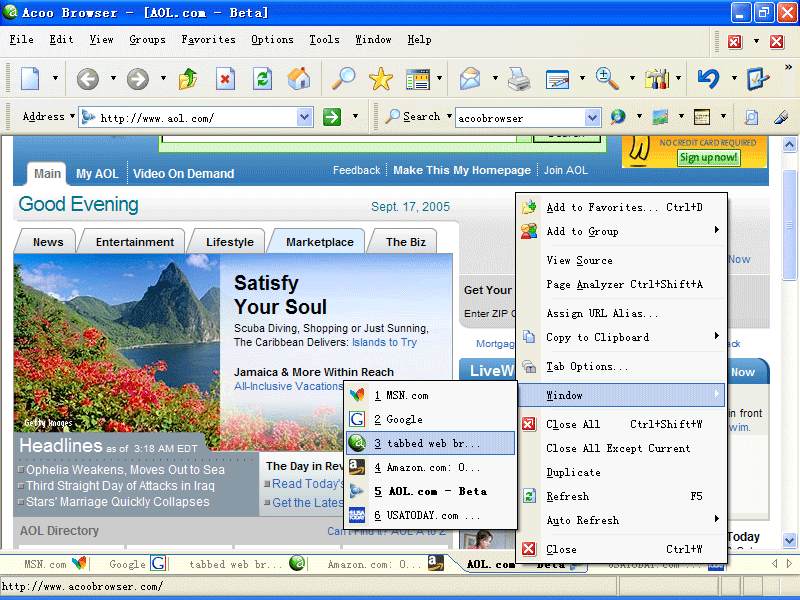Click the globe search engine icon
The height and width of the screenshot is (600, 800).
click(618, 117)
